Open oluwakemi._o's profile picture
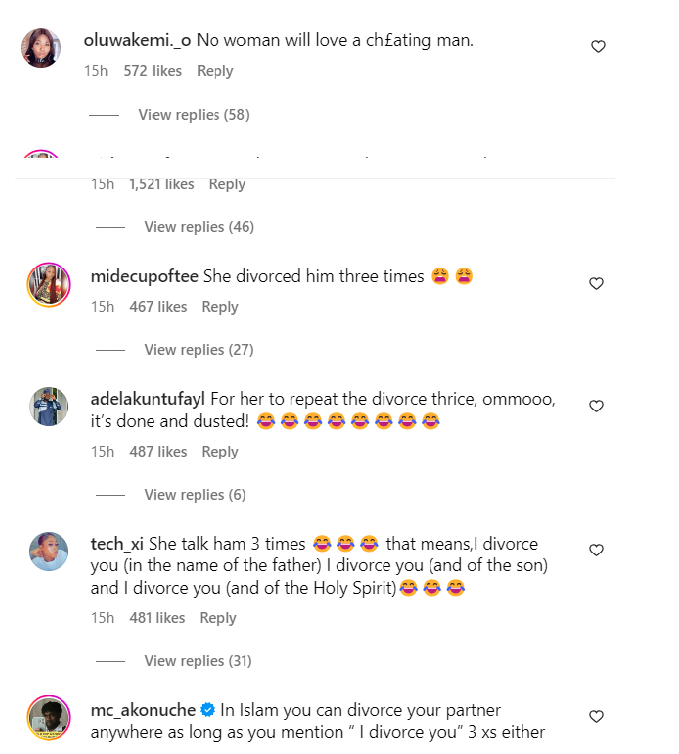 (41, 48)
